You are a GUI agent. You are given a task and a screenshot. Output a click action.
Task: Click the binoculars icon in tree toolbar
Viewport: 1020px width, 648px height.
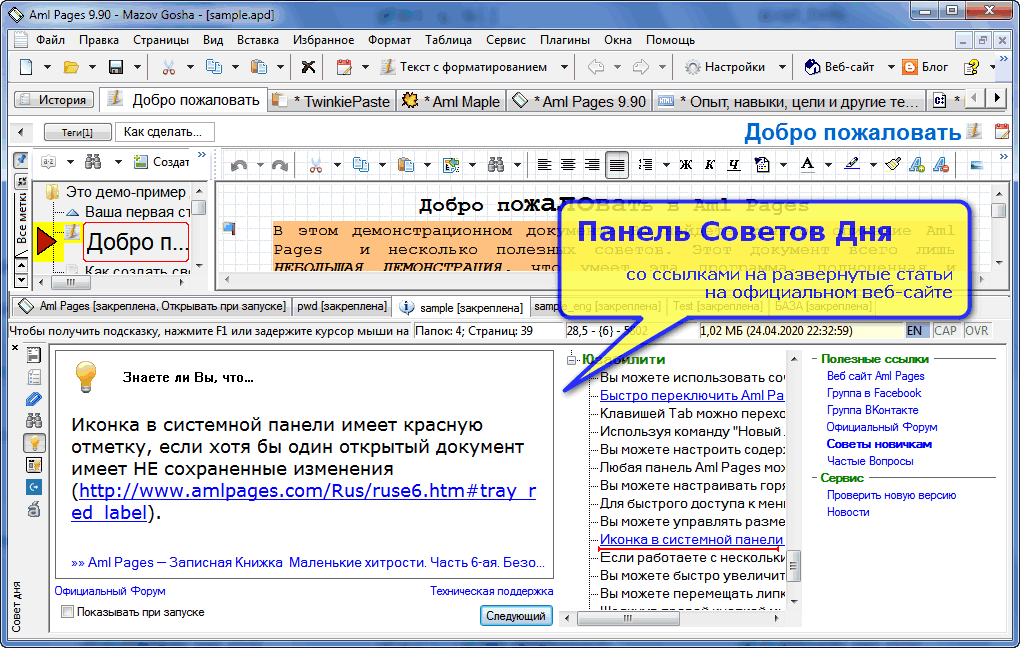coord(94,161)
